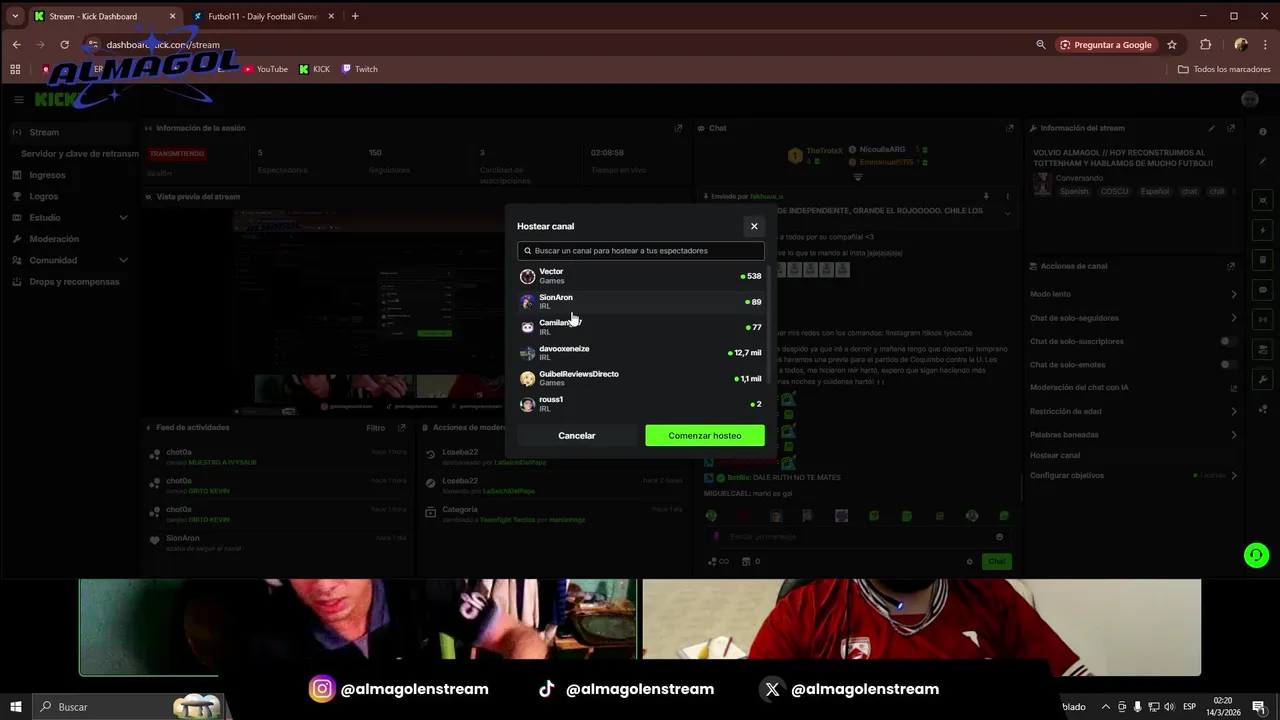Viewport: 1280px width, 720px height.
Task: Open browser extensions puzzle icon
Action: [1205, 44]
